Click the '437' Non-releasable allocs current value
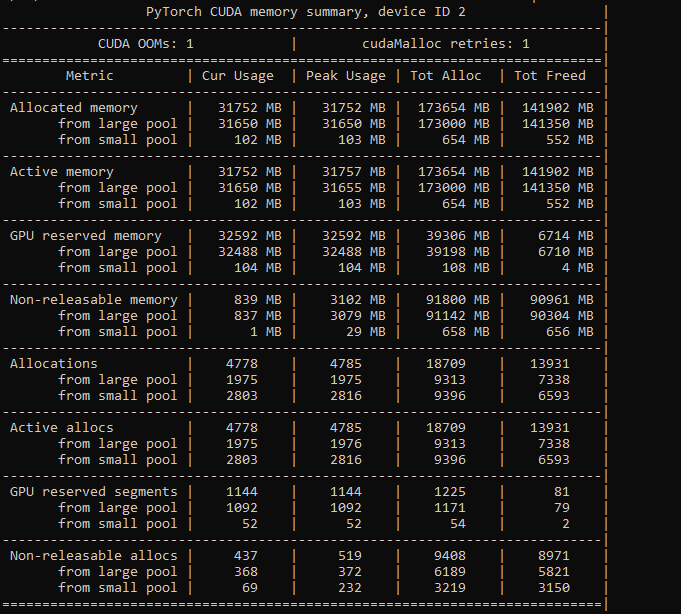The height and width of the screenshot is (614, 681). [246, 555]
